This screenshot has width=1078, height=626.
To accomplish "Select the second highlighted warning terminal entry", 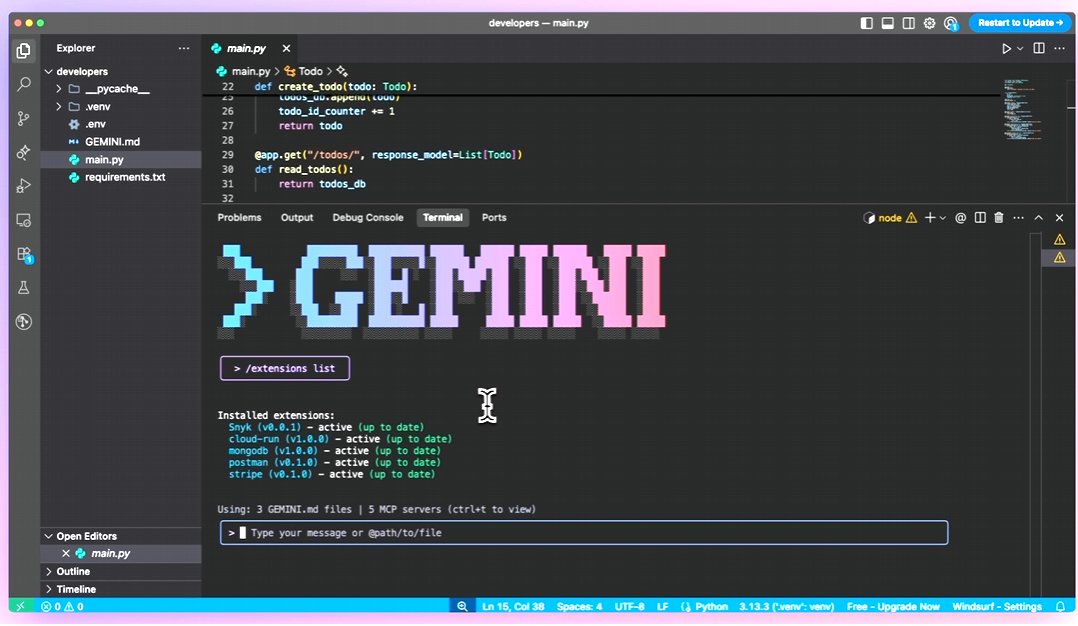I will click(x=1059, y=258).
